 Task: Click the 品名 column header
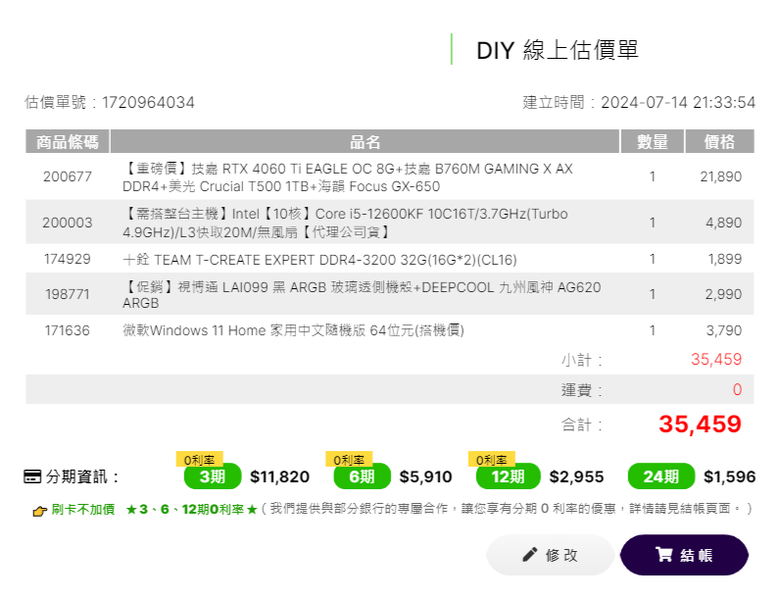(365, 141)
